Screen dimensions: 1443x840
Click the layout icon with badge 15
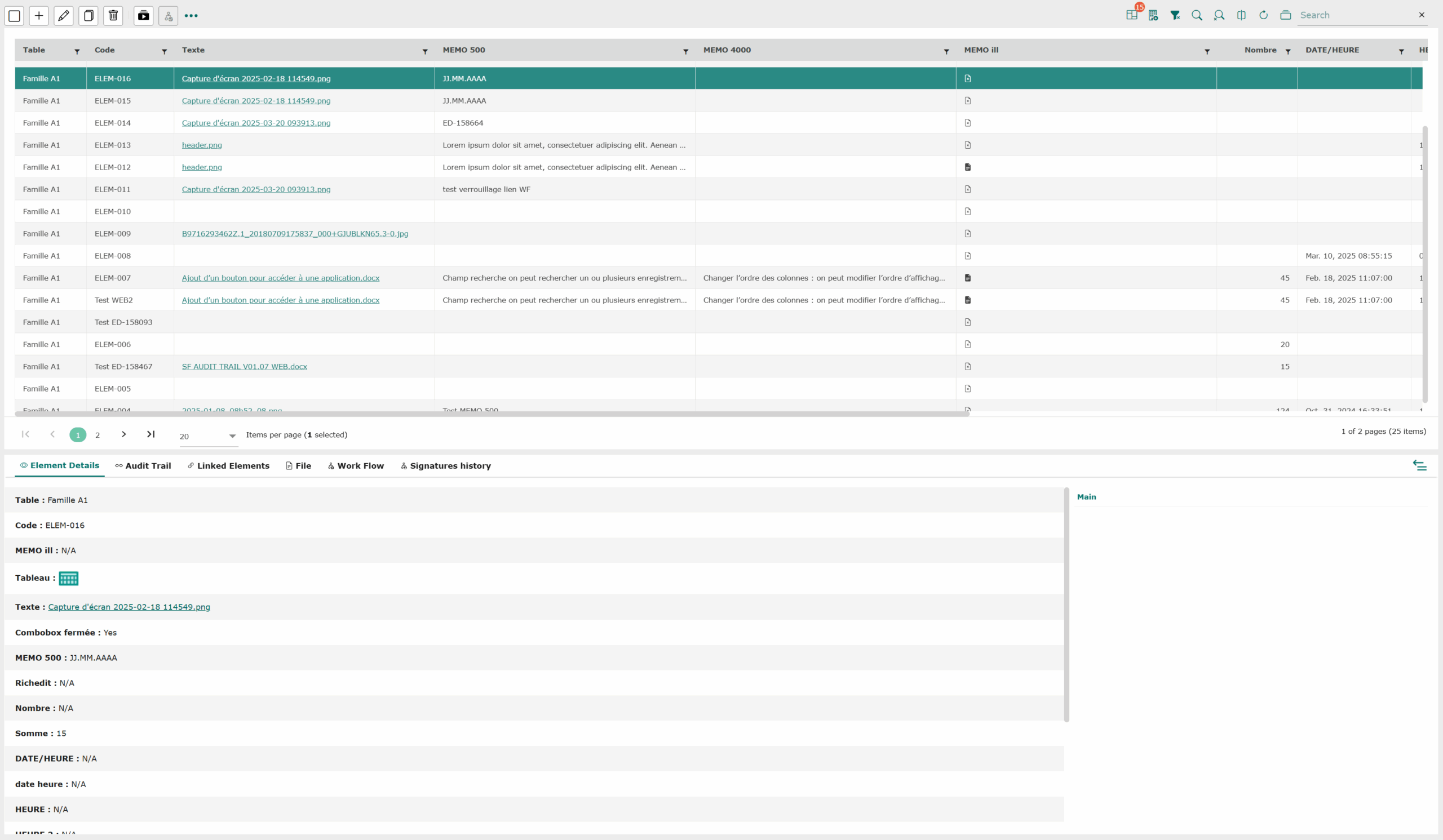tap(1131, 15)
